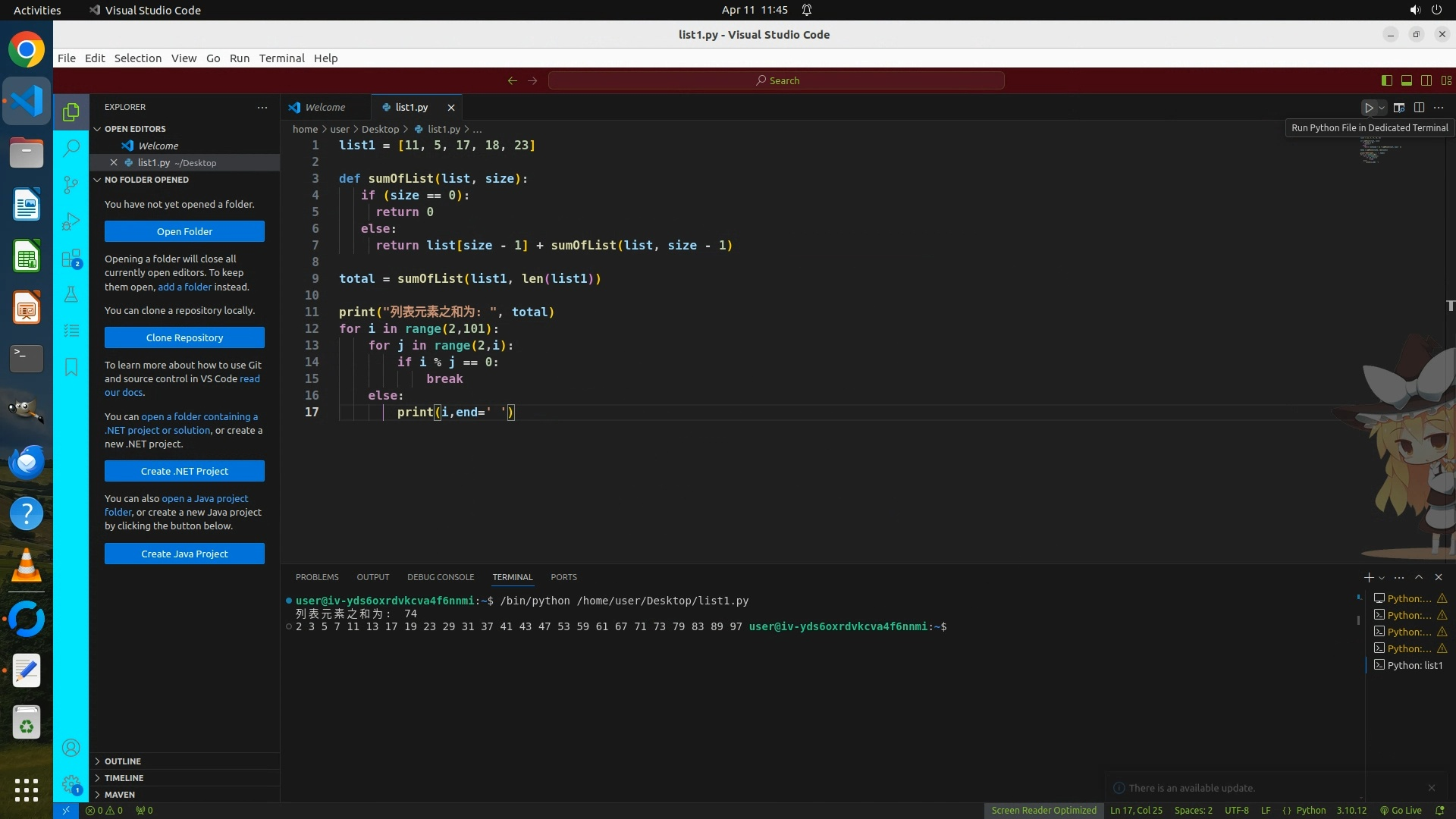The width and height of the screenshot is (1456, 819).
Task: Open the Terminal menu
Action: [x=281, y=58]
